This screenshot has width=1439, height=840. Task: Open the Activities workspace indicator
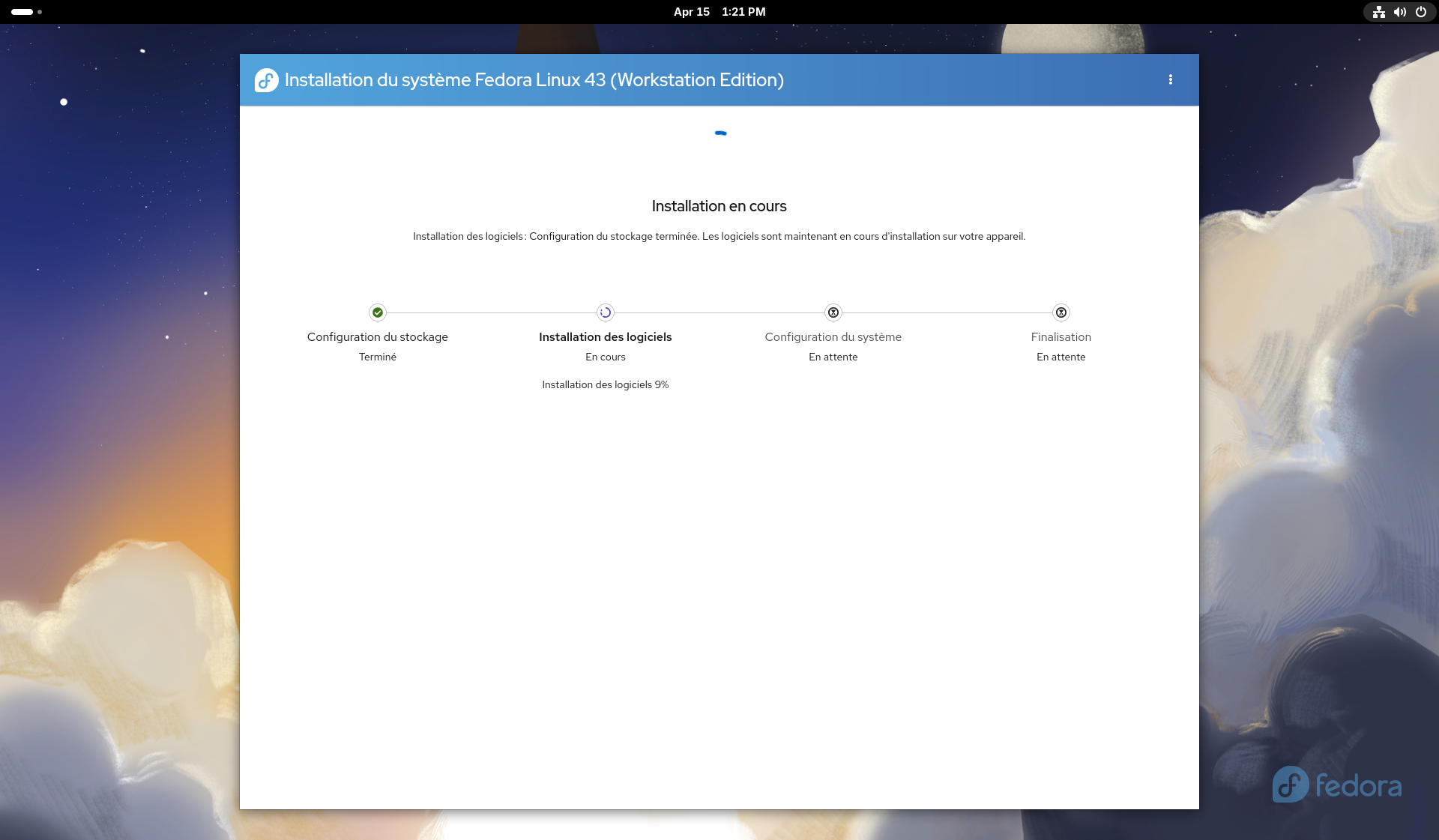(26, 12)
